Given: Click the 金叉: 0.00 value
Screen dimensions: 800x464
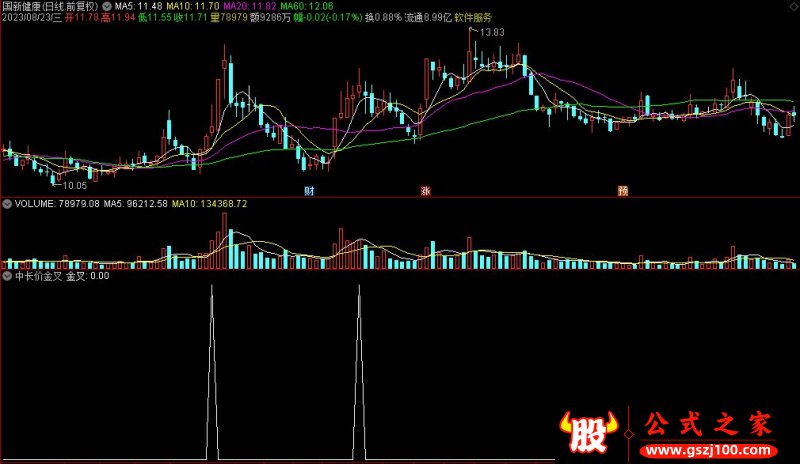Looking at the screenshot, I should [87, 276].
